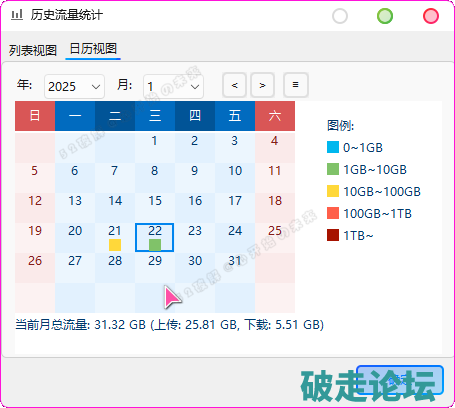Screen dimensions: 455x408
Task: Select the 日历视图 tab
Action: [x=93, y=49]
